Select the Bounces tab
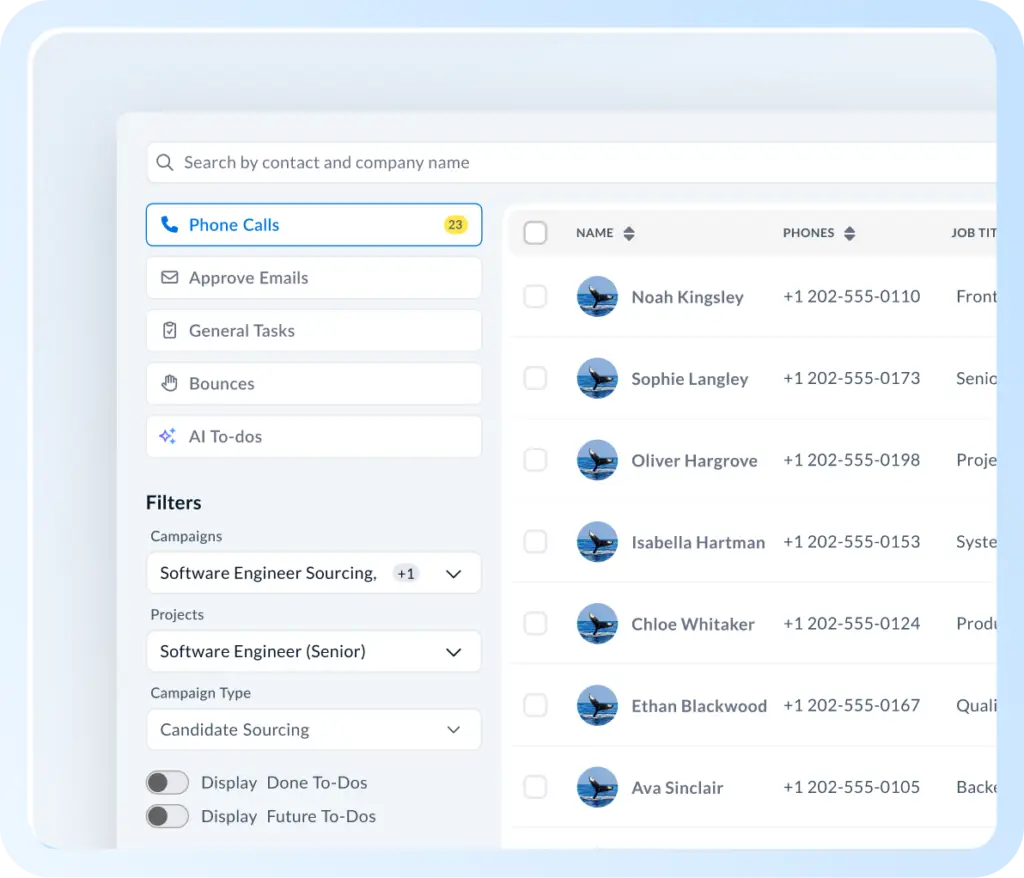 314,383
